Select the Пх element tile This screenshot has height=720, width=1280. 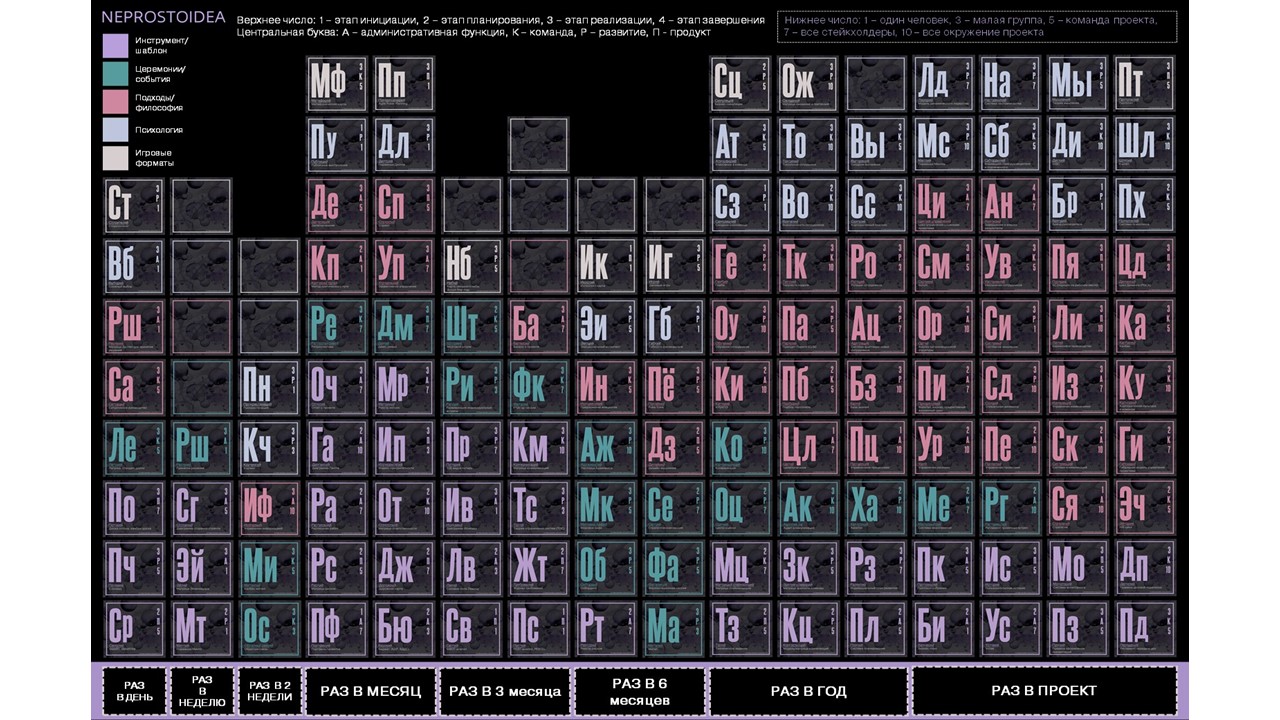pos(1144,205)
